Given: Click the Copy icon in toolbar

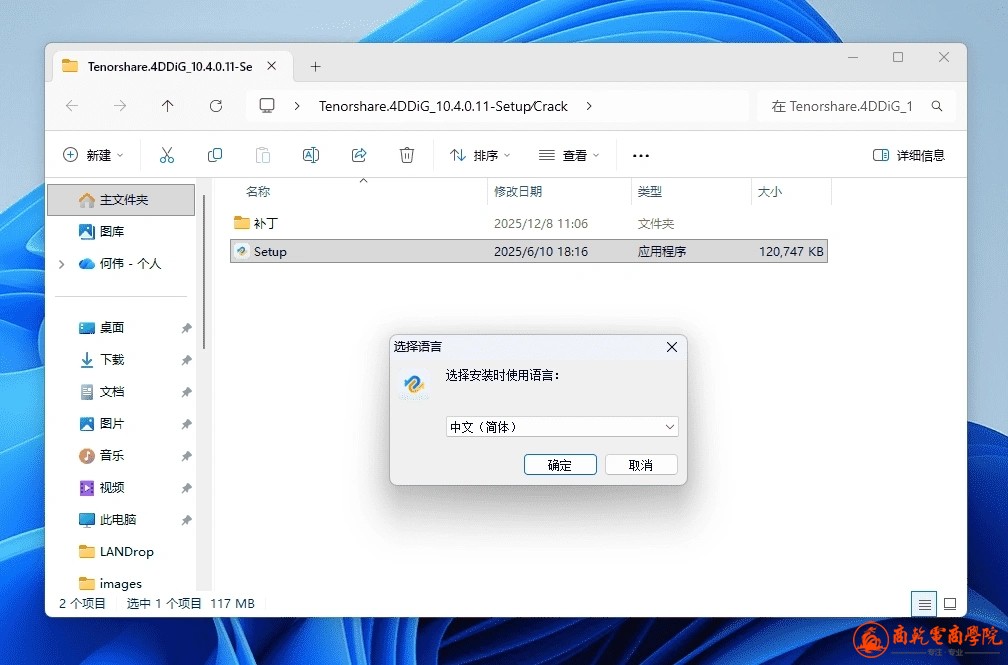Looking at the screenshot, I should (215, 155).
